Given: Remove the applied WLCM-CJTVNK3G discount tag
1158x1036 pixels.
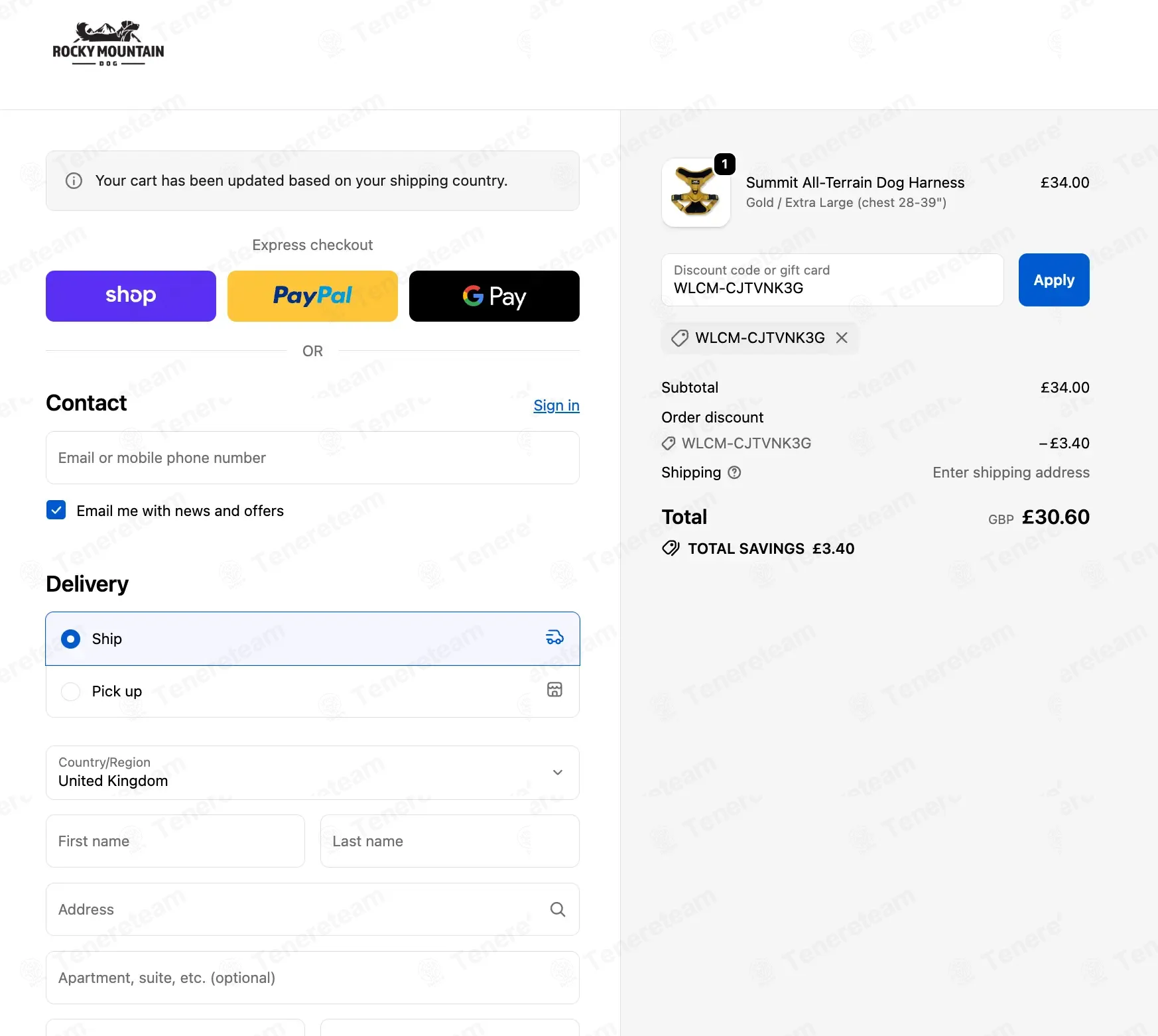Looking at the screenshot, I should 842,338.
